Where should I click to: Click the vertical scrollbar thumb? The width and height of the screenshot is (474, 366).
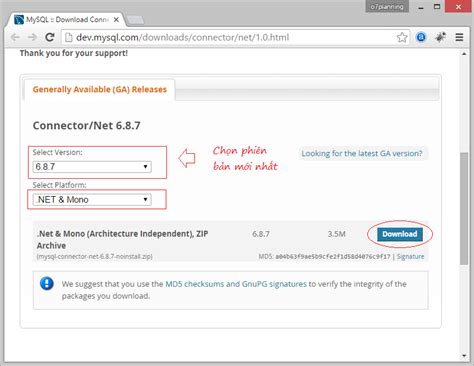pos(464,209)
